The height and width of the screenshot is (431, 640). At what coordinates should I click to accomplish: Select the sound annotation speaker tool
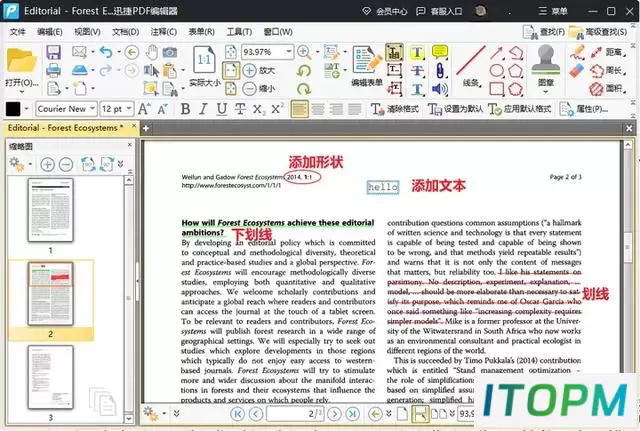(x=440, y=89)
